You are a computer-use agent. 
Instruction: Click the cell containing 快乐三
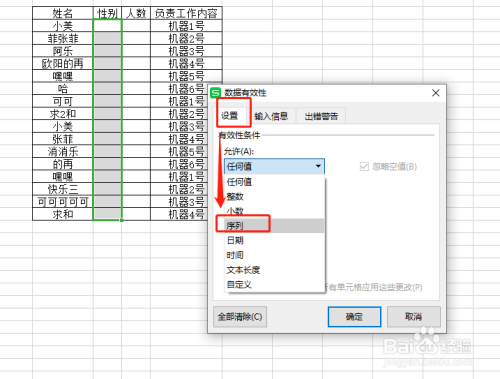[x=63, y=189]
